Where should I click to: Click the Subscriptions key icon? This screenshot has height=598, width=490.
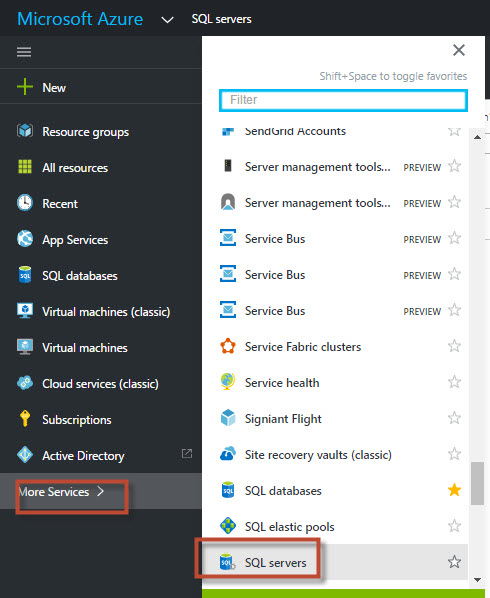point(25,418)
